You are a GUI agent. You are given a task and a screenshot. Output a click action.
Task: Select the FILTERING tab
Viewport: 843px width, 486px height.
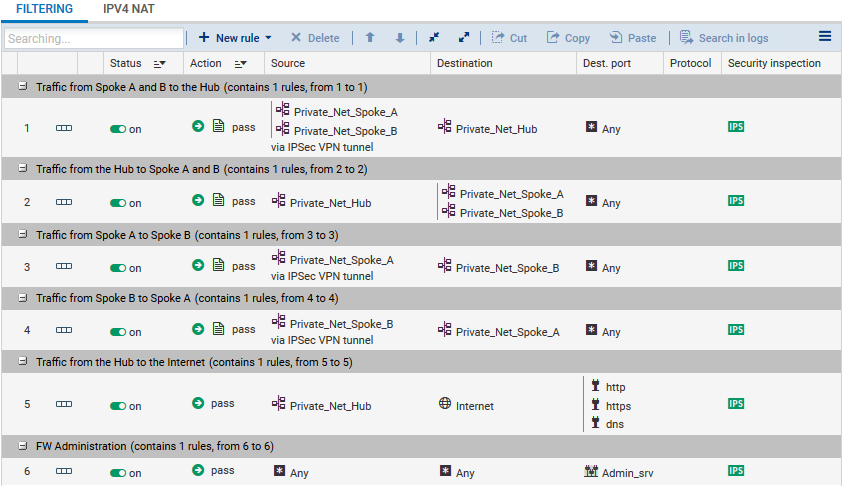tap(45, 9)
